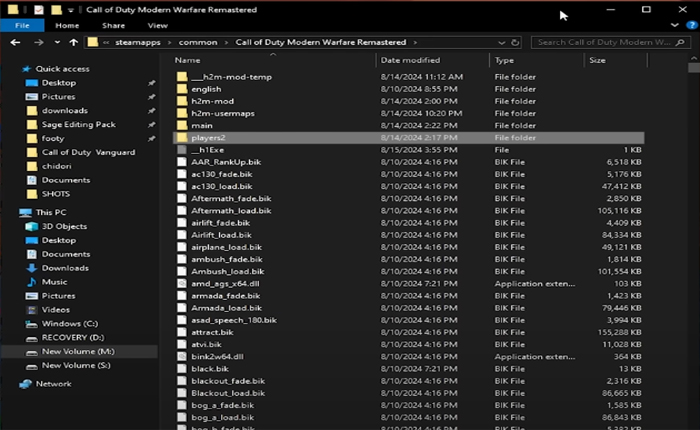Focus the Search Call of Duty box

click(609, 42)
